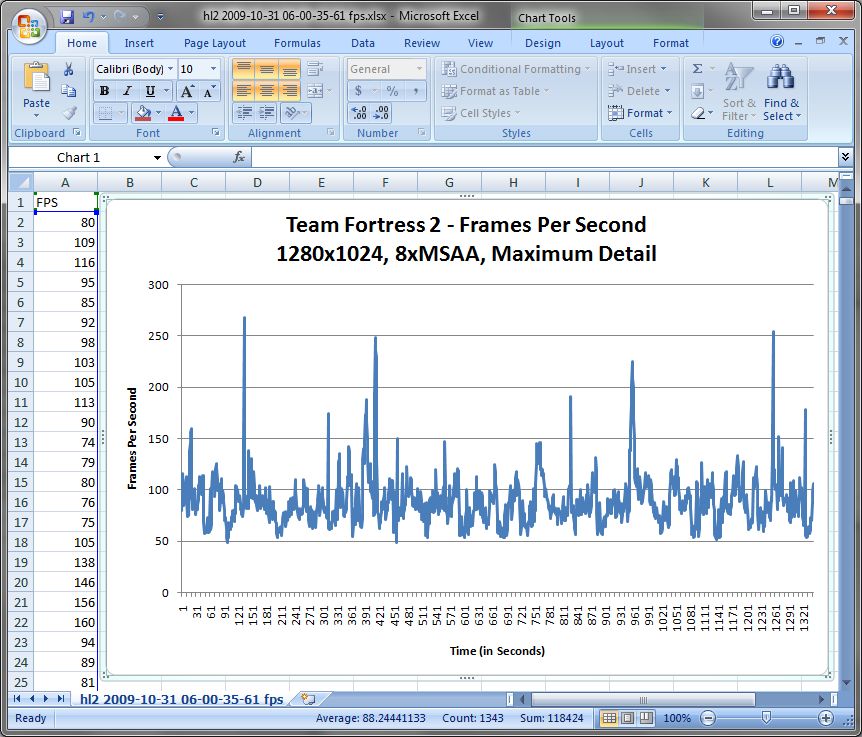Toggle Top Align button
The width and height of the screenshot is (862, 737).
coord(244,69)
